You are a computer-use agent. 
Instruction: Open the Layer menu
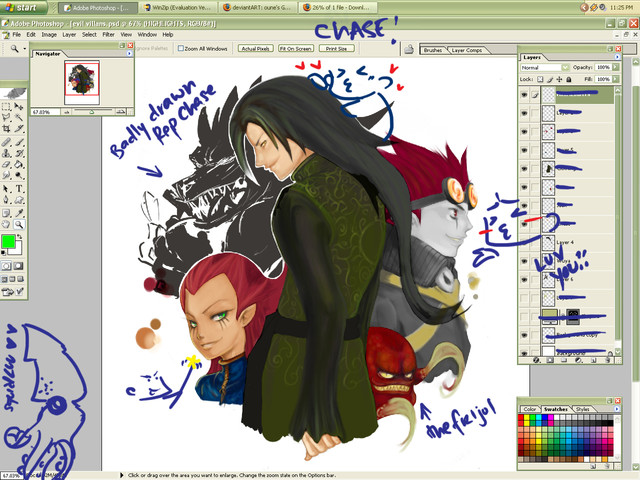(x=69, y=35)
